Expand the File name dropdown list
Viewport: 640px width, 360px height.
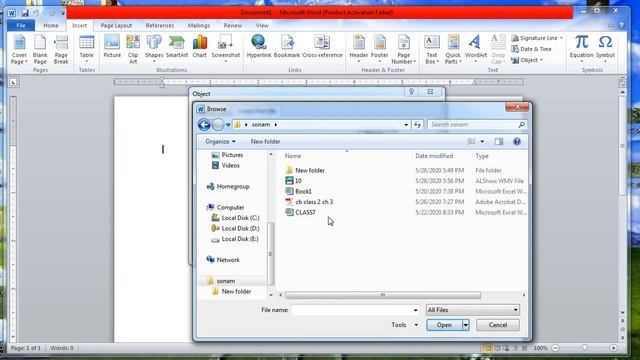(x=416, y=310)
